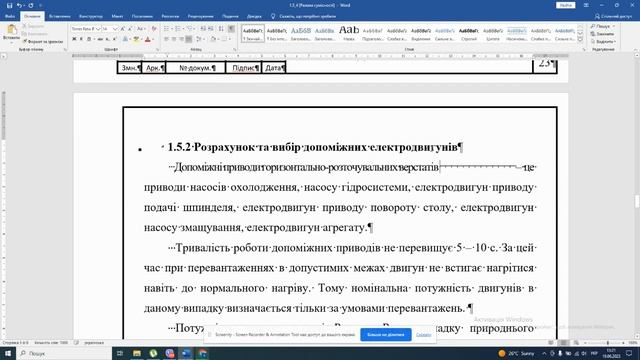Undo the last action

coord(19,5)
